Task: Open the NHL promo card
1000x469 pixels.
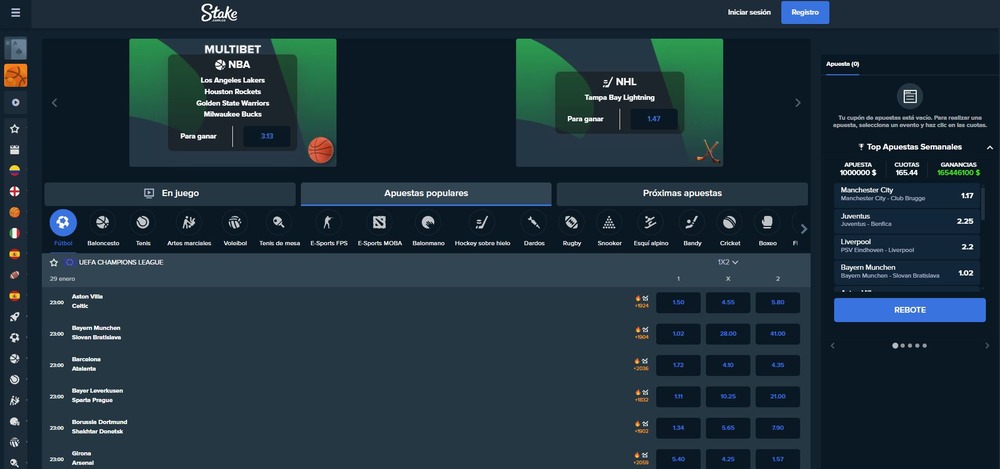Action: (x=619, y=103)
